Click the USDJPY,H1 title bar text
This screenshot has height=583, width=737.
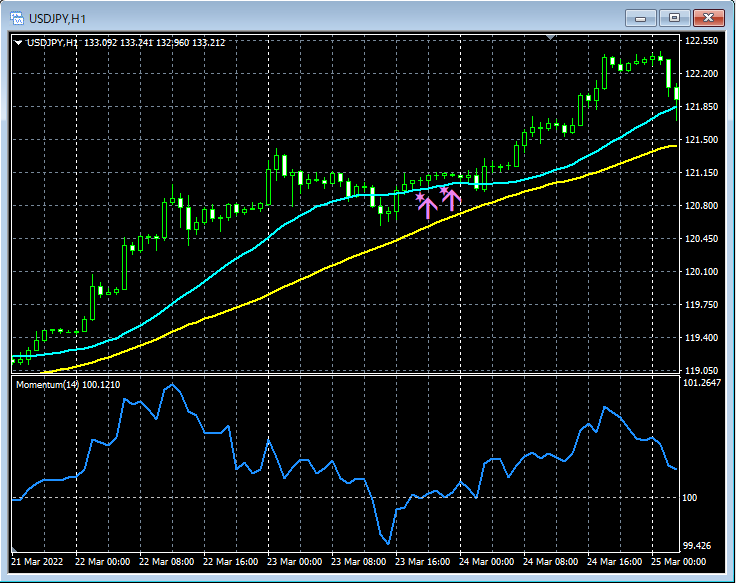pos(57,19)
